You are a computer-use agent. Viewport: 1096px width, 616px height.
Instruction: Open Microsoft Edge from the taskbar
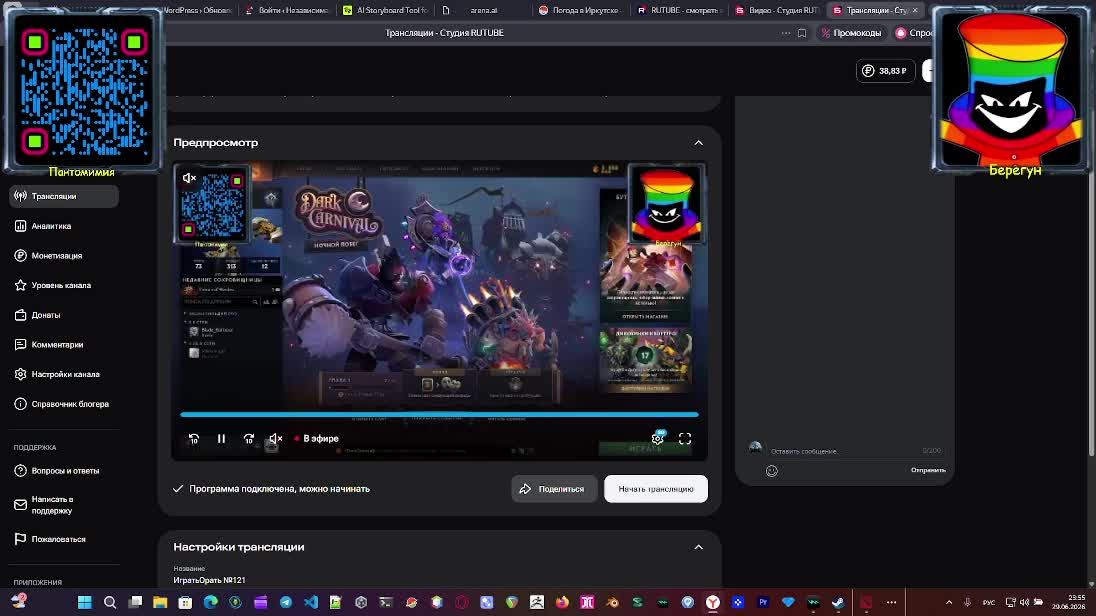coord(210,602)
